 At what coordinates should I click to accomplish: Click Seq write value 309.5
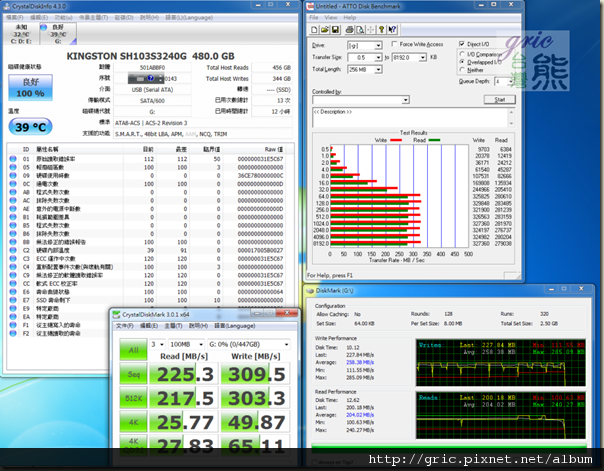click(x=256, y=374)
